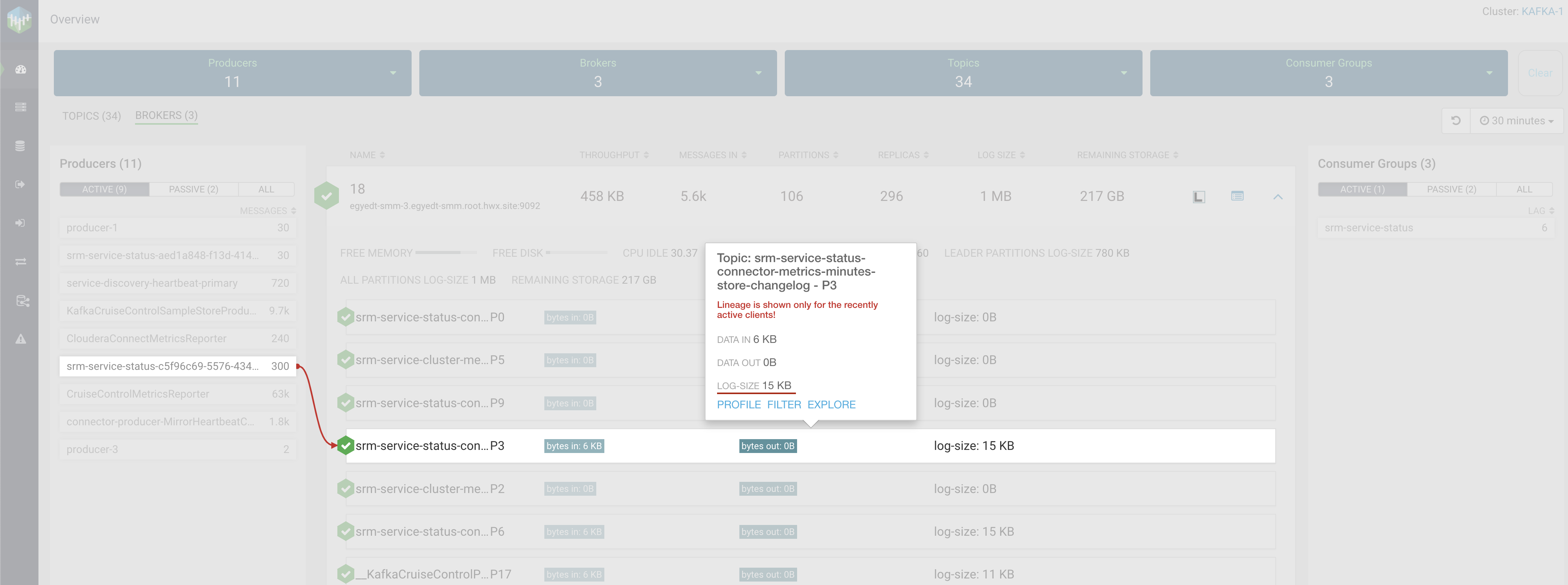This screenshot has width=1568, height=585.
Task: Click EXPLORE link in topic tooltip
Action: pos(831,405)
